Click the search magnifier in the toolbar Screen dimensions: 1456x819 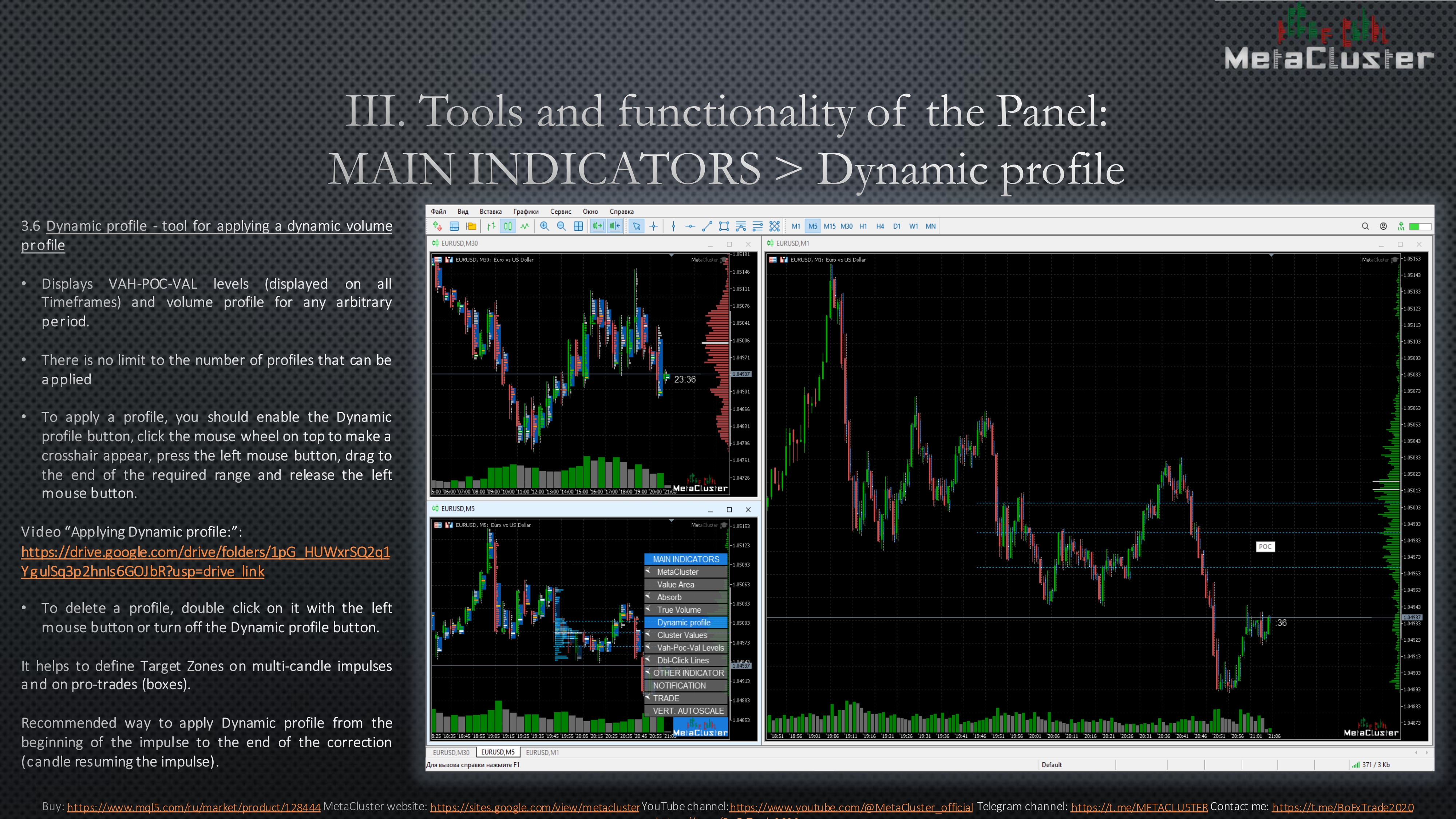(1365, 226)
